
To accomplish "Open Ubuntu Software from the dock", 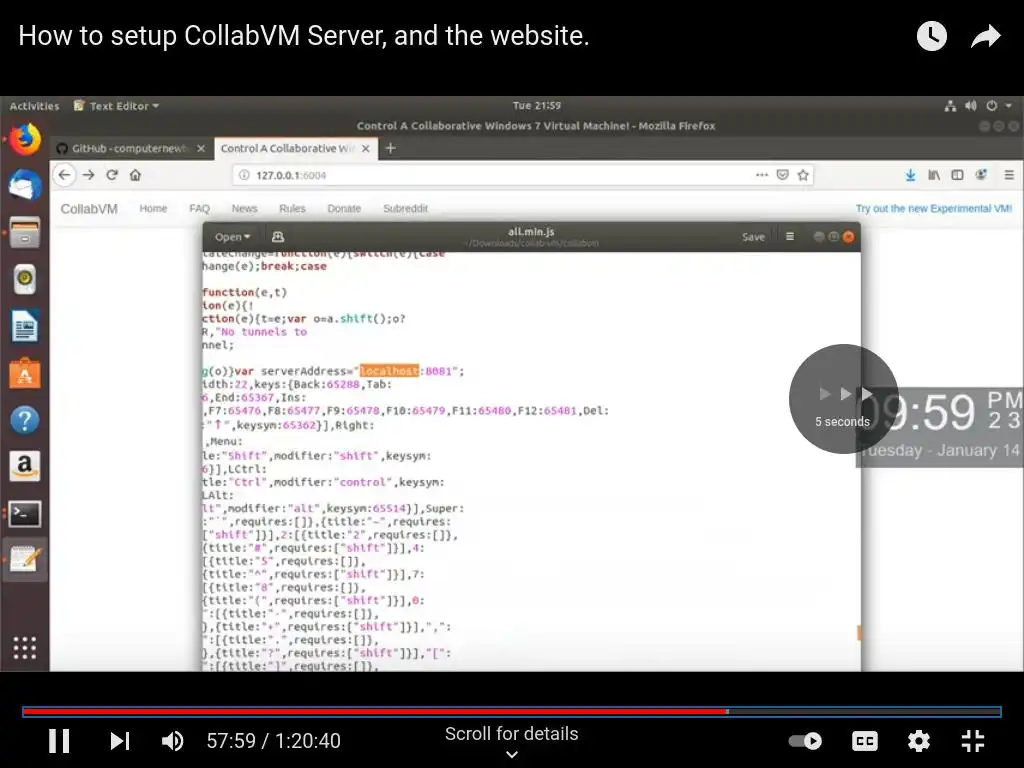I will point(25,374).
